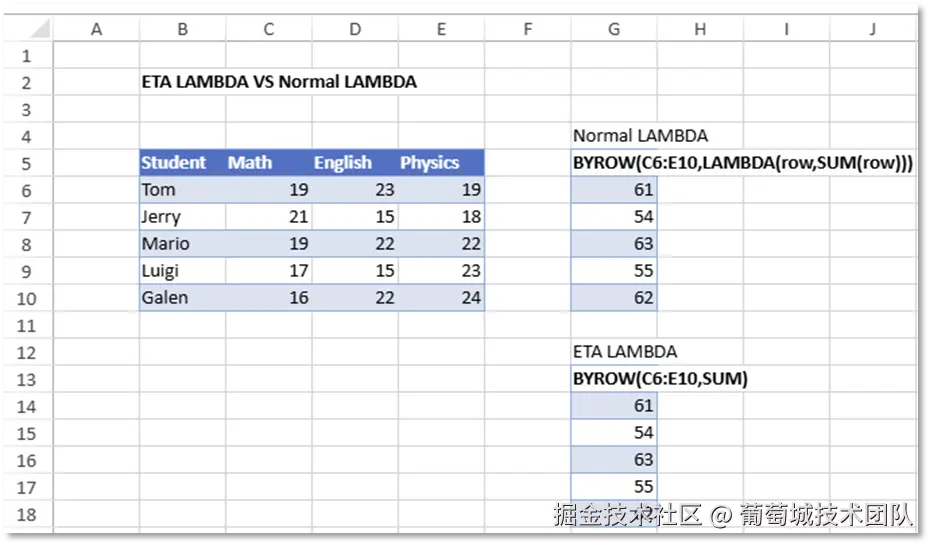Image resolution: width=931 pixels, height=546 pixels.
Task: Click row header 13
Action: 26,379
